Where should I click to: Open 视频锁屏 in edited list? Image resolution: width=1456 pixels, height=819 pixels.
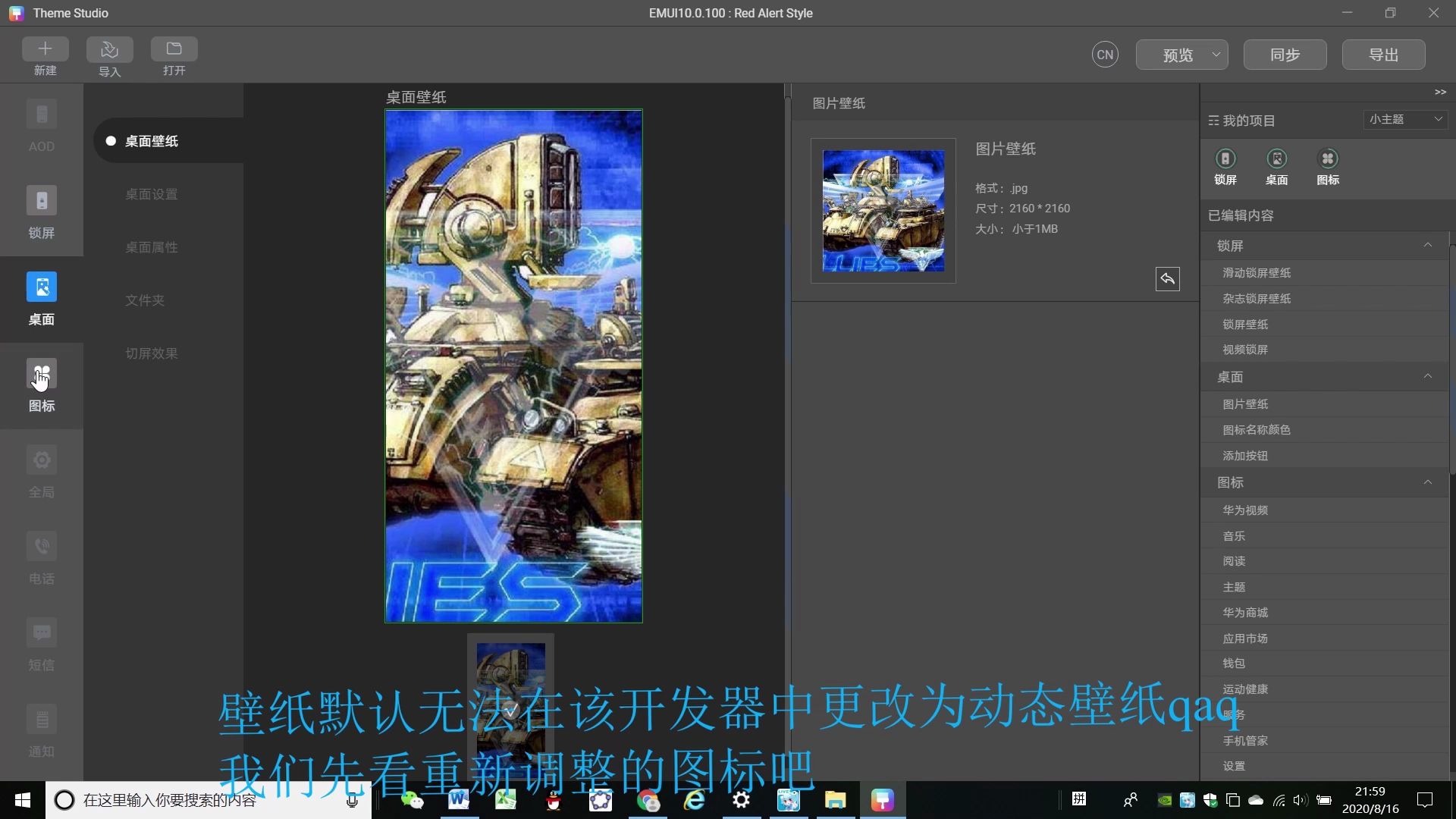1324,350
